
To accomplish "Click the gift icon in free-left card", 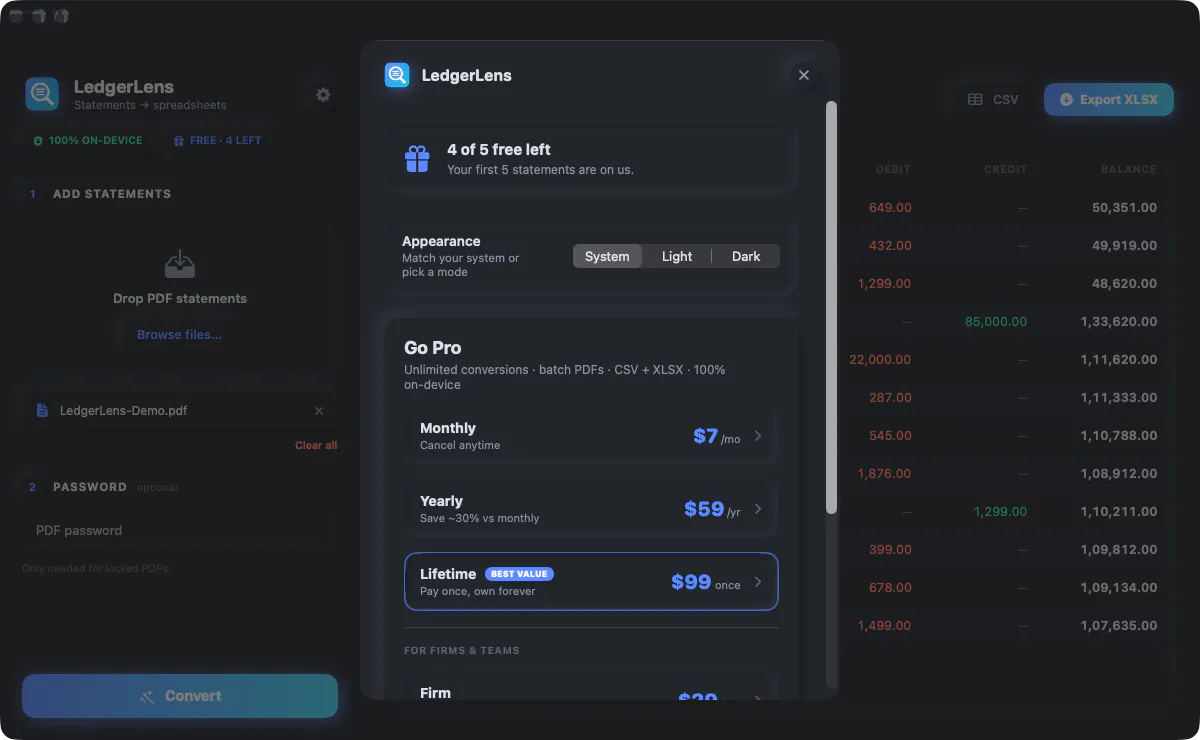I will click(417, 159).
